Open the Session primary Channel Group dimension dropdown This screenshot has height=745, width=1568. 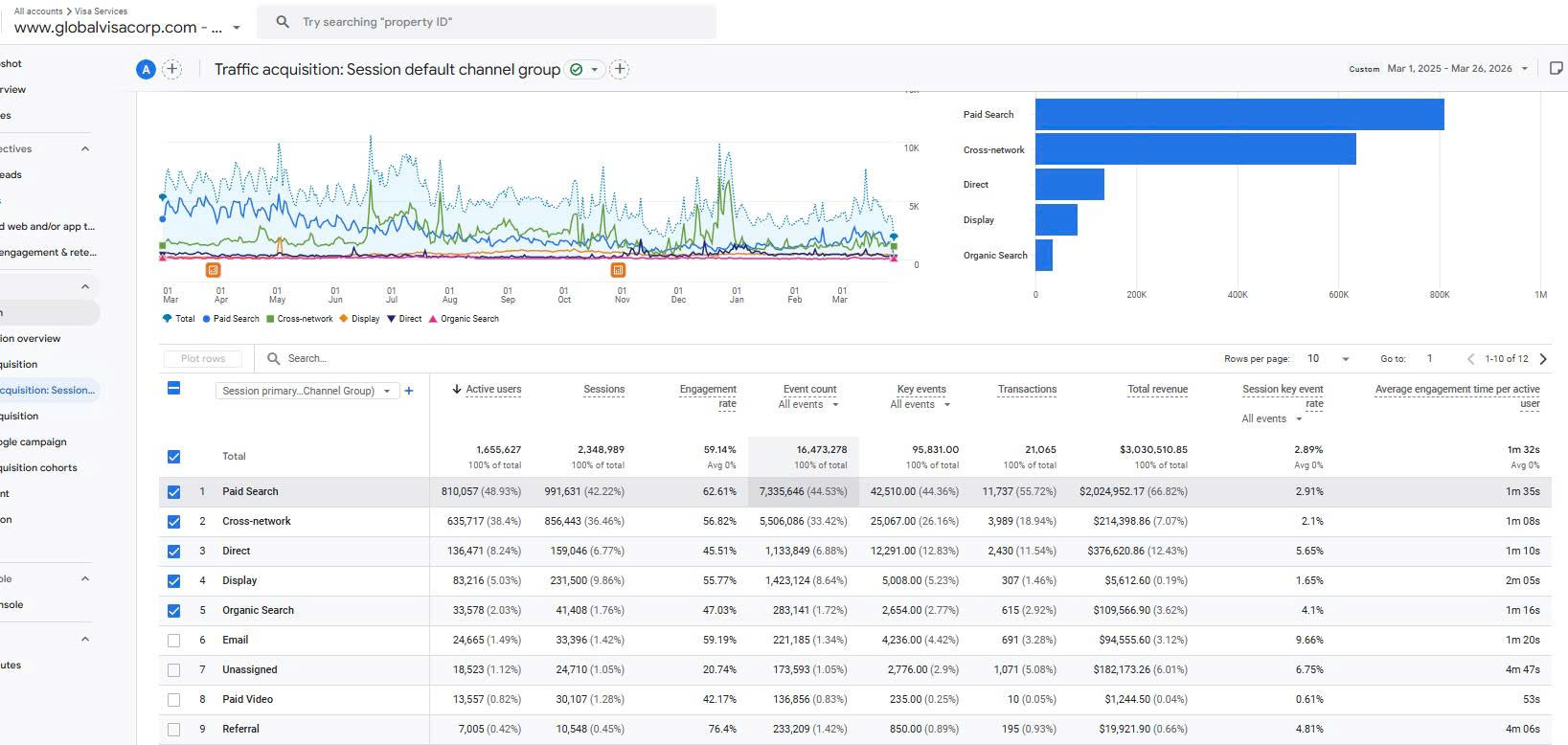coord(307,391)
